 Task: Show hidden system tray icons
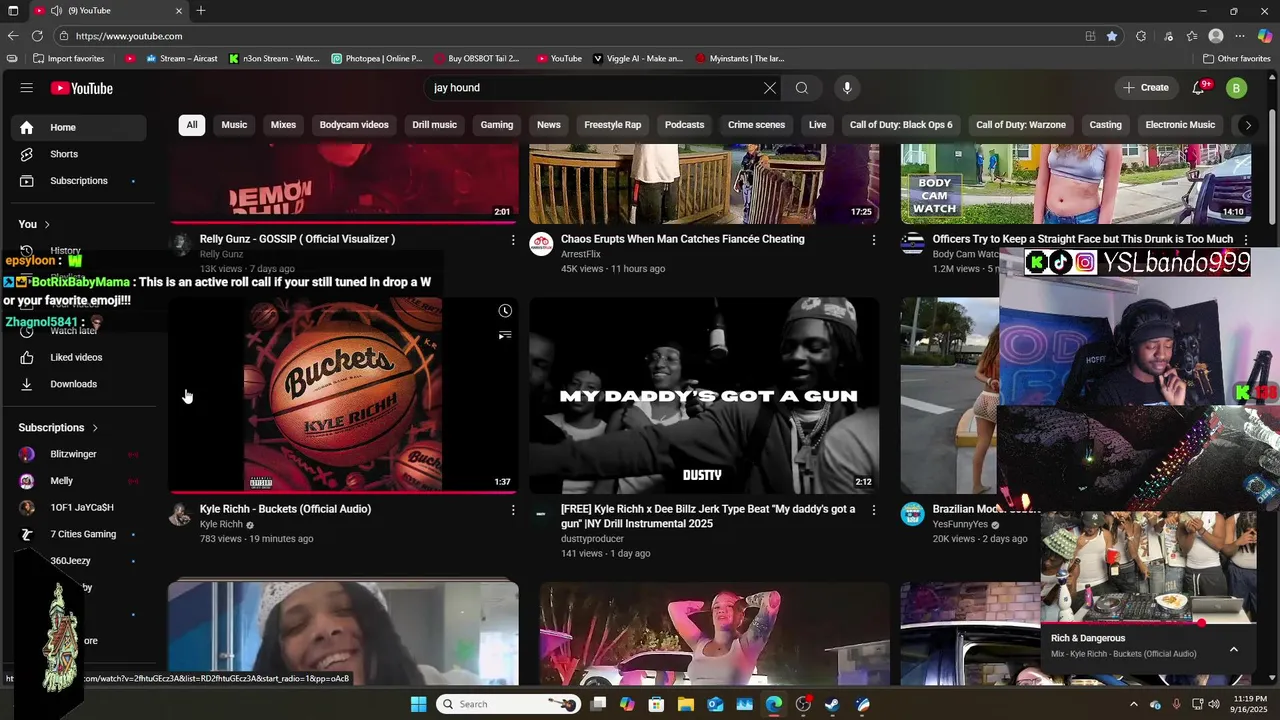[x=1133, y=704]
